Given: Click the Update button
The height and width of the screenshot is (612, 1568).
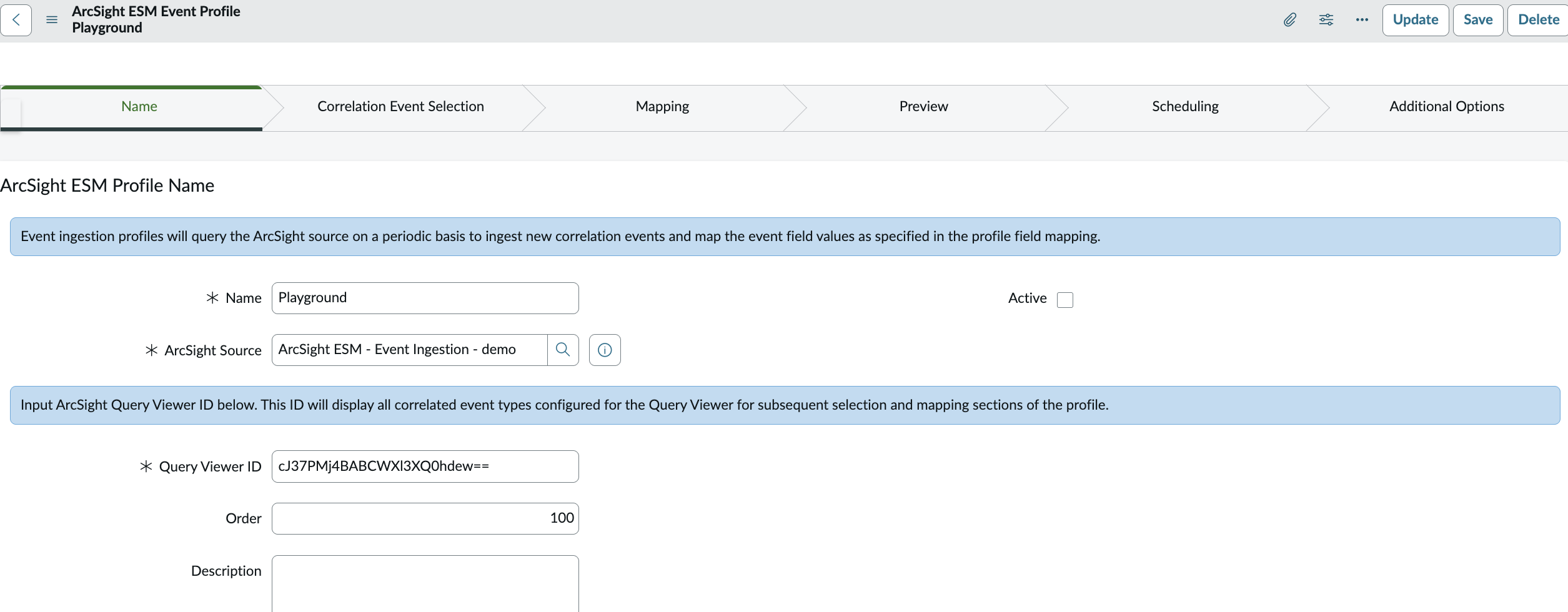Looking at the screenshot, I should tap(1416, 20).
